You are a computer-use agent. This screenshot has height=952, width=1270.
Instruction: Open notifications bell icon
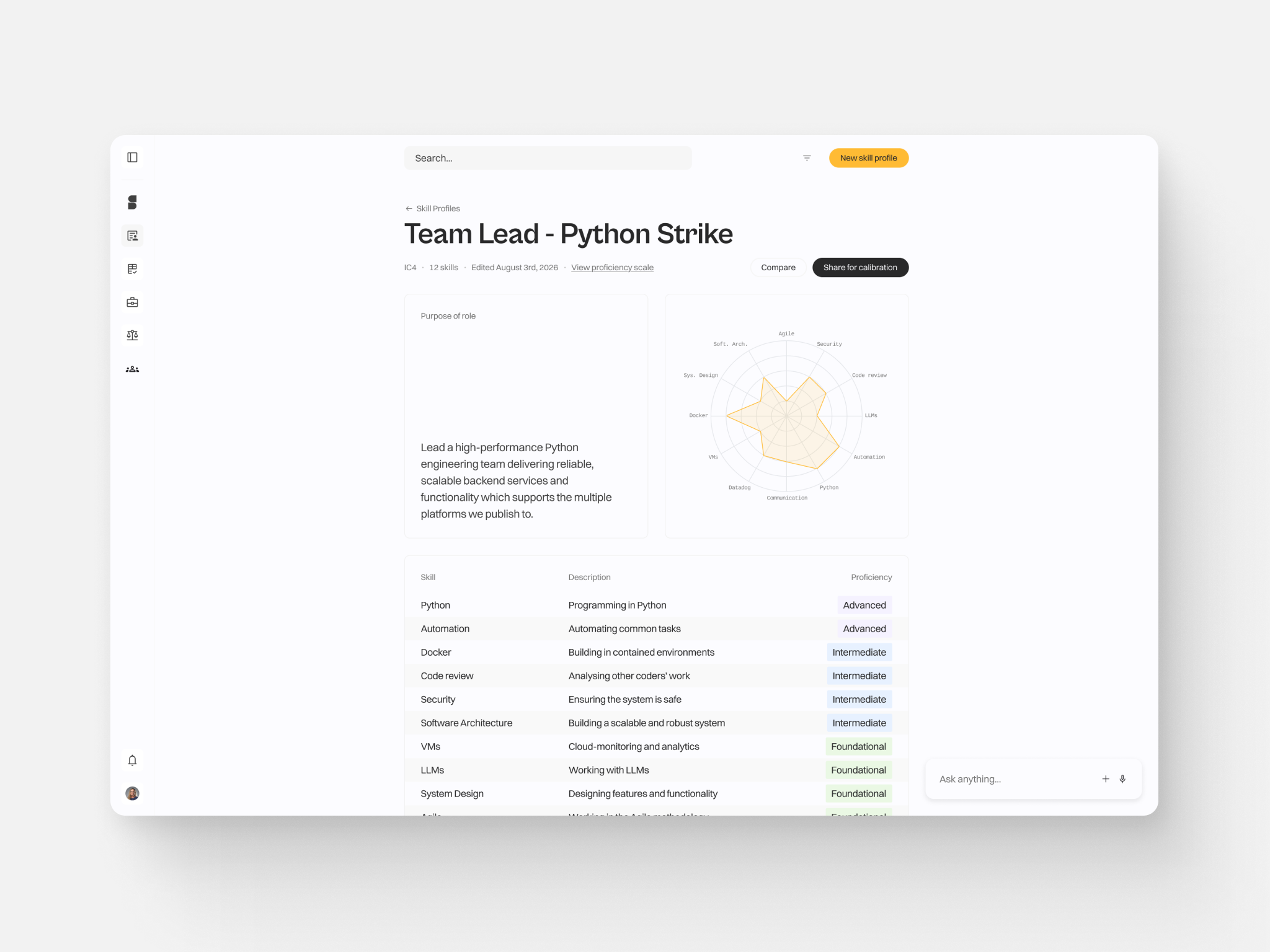pyautogui.click(x=132, y=760)
